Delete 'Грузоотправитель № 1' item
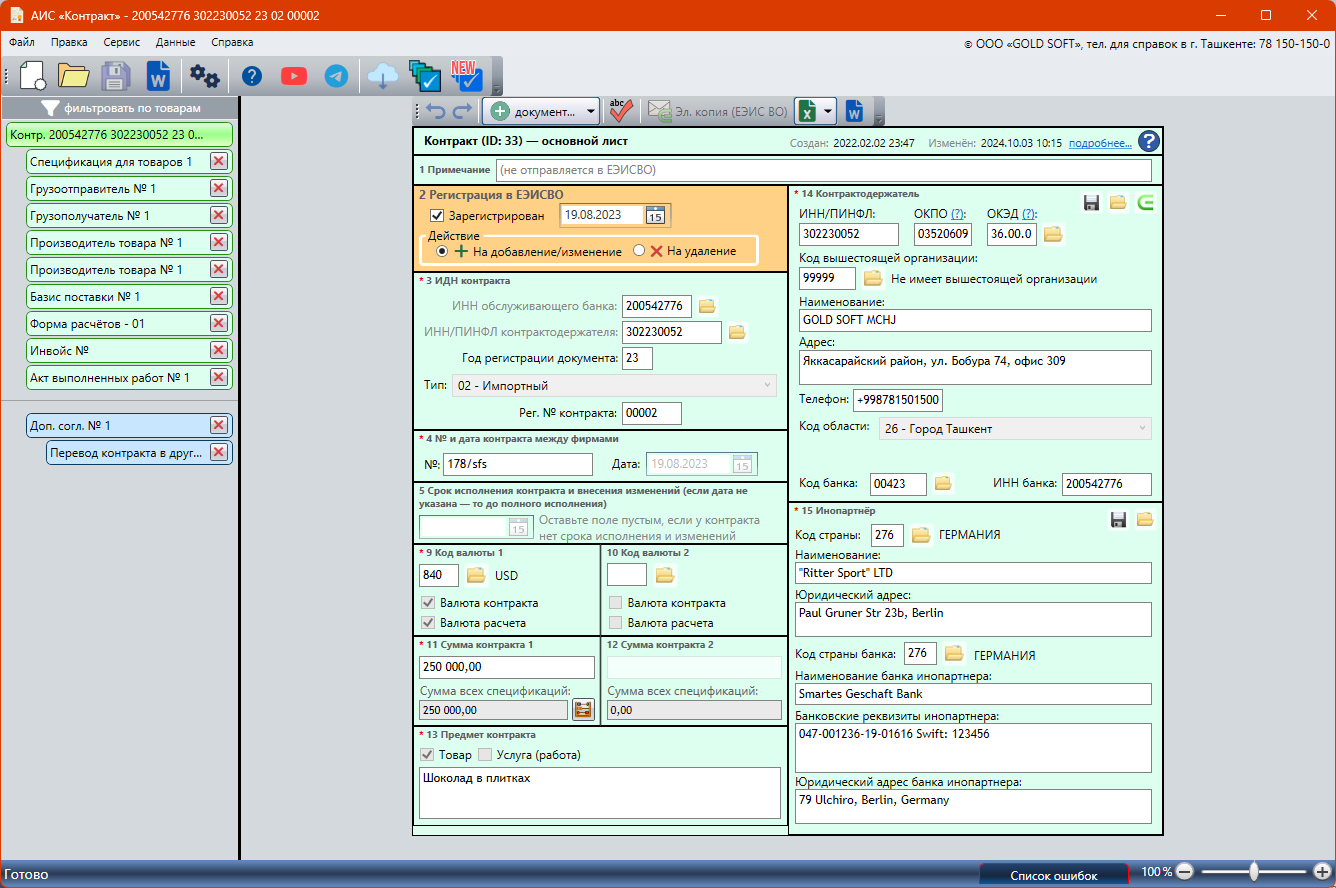 (219, 189)
